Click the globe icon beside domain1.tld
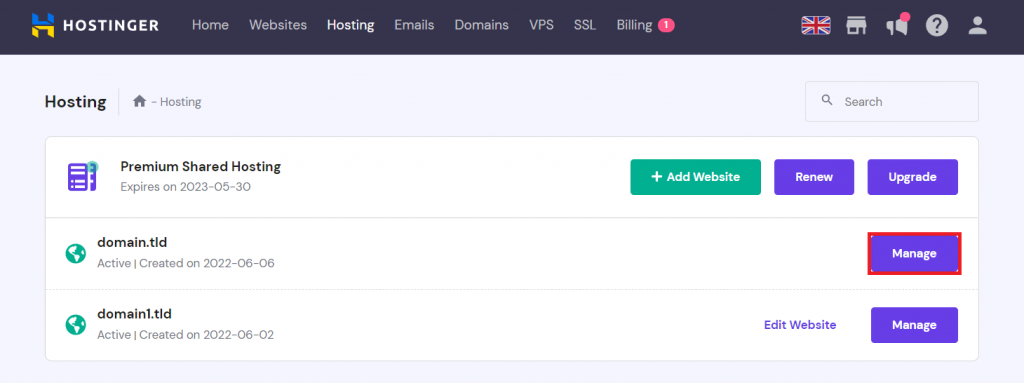 tap(76, 325)
